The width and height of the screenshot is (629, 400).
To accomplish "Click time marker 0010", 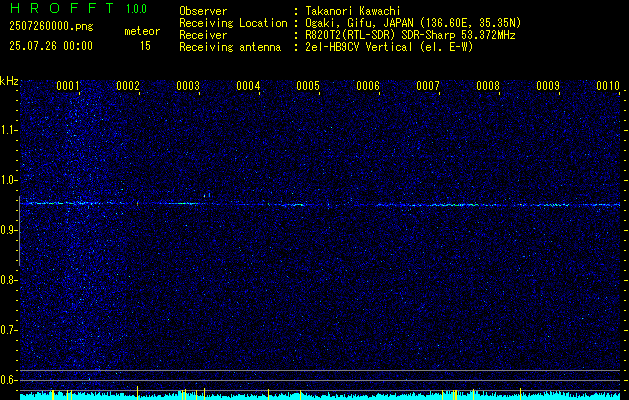I will tap(608, 86).
